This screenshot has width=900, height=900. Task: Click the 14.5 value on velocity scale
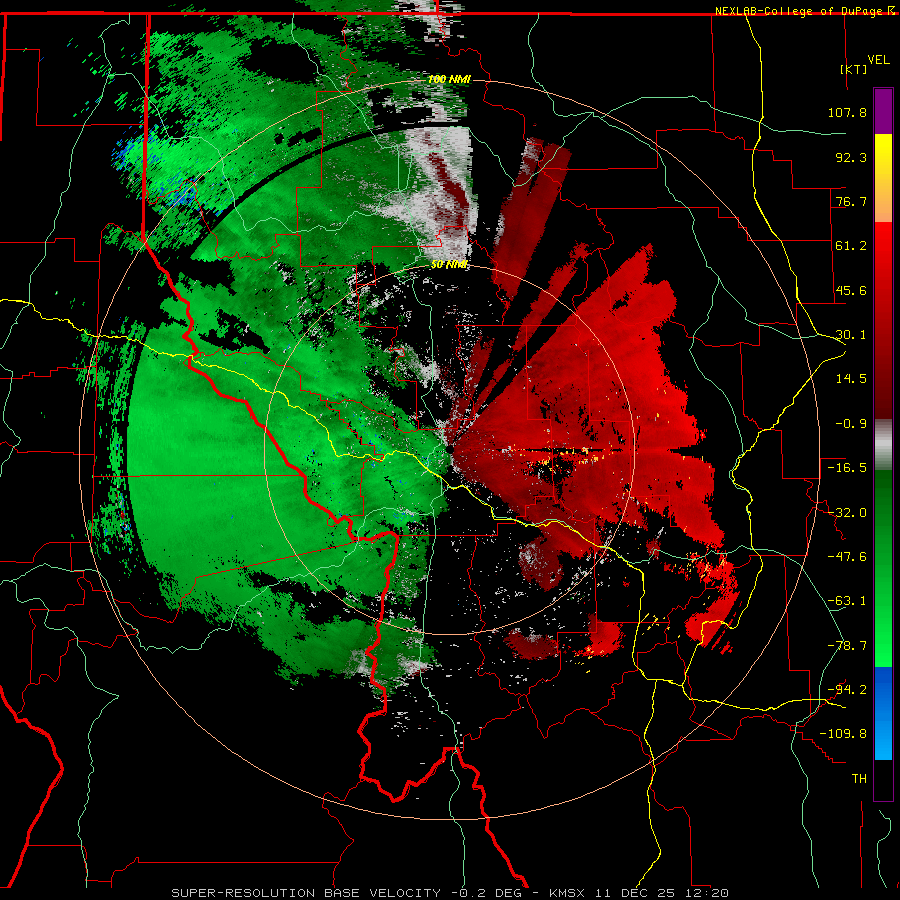[x=851, y=379]
